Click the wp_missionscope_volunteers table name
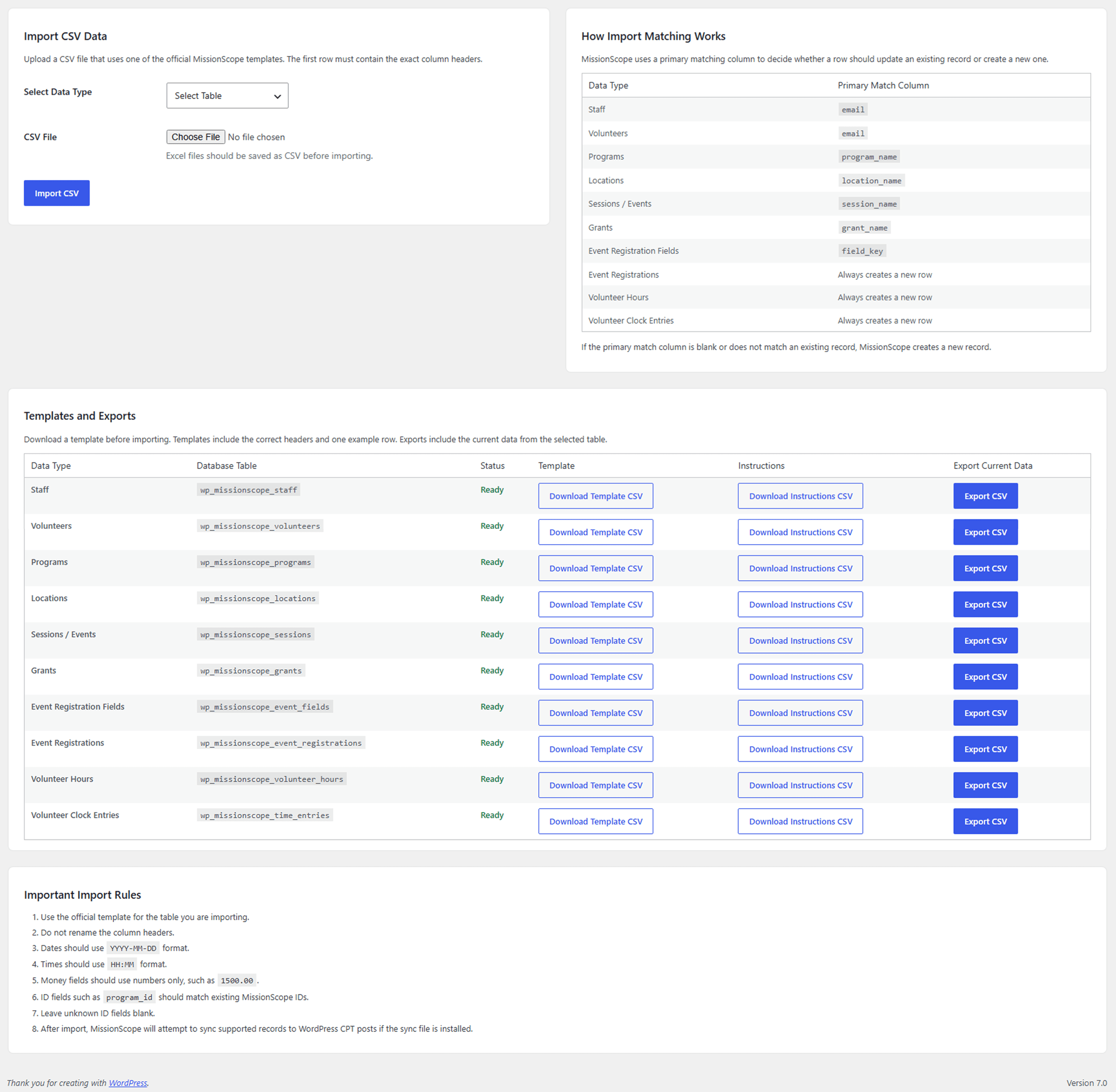Image resolution: width=1116 pixels, height=1092 pixels. (260, 526)
